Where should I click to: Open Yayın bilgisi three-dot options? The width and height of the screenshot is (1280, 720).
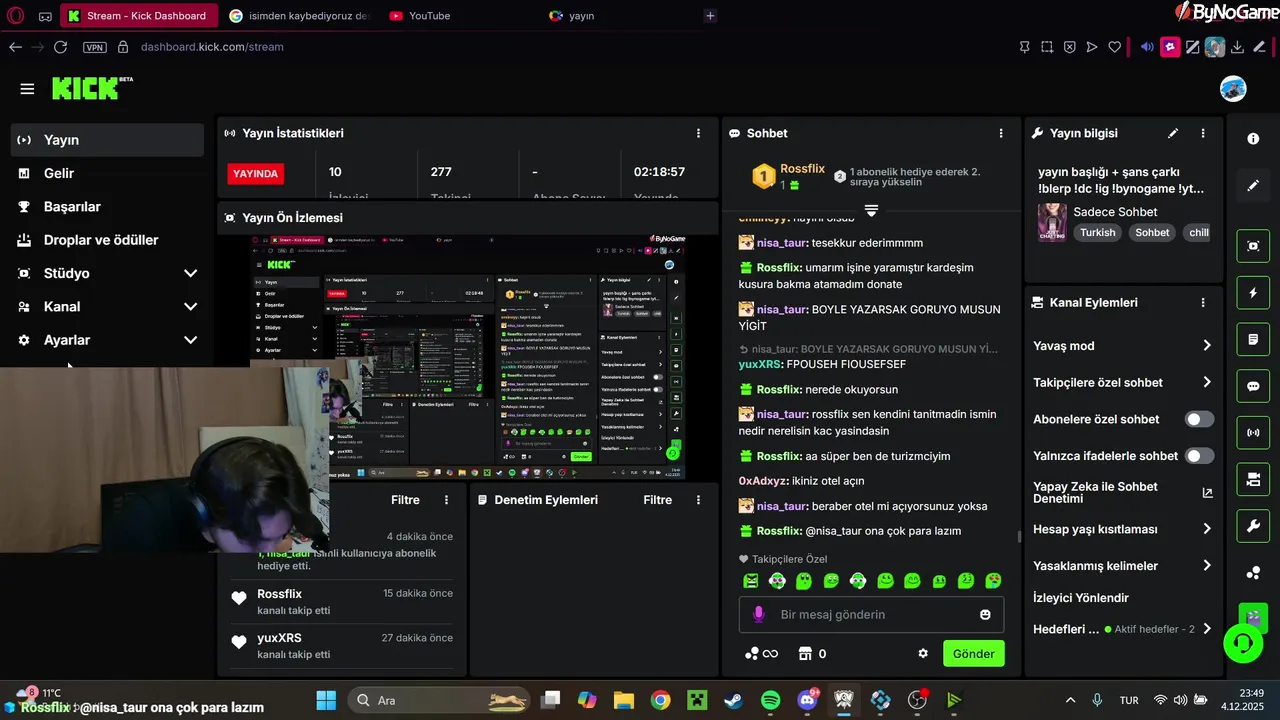click(1203, 133)
